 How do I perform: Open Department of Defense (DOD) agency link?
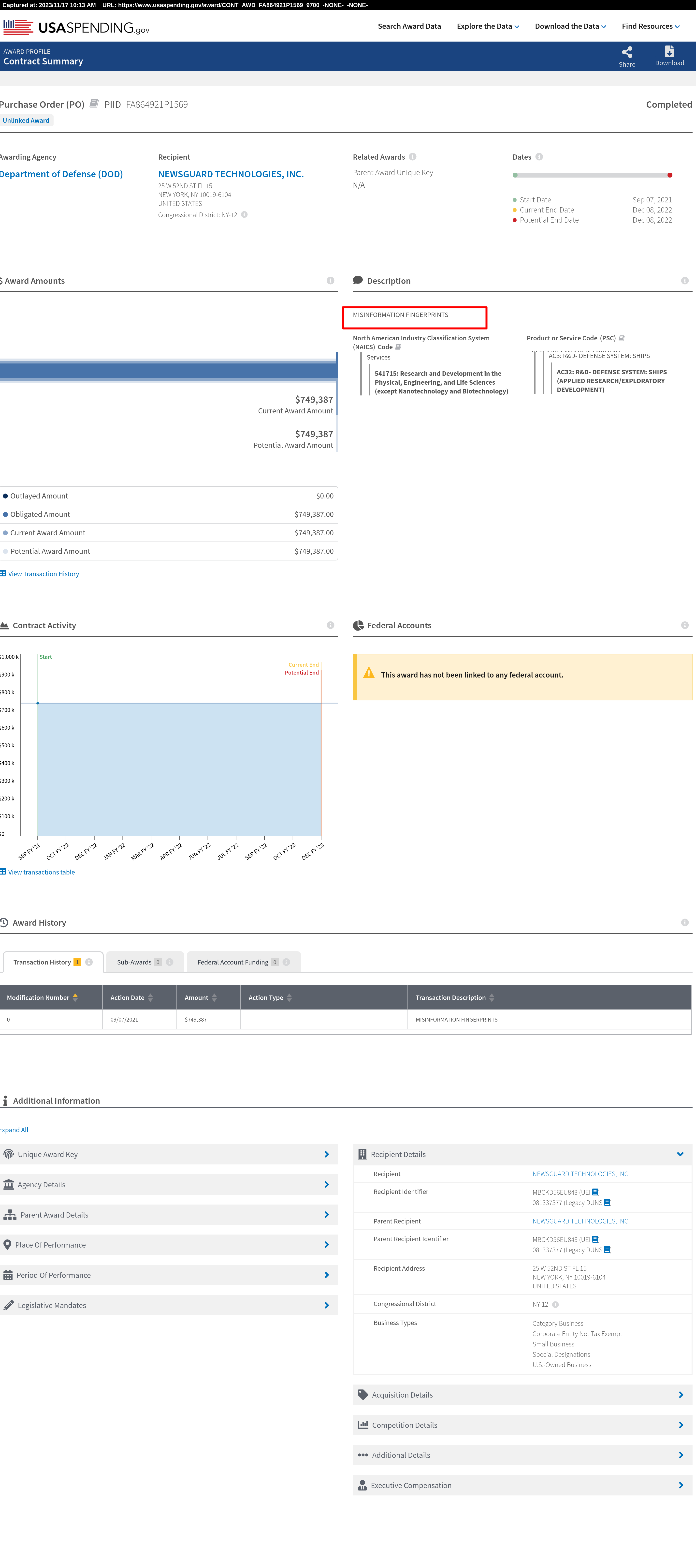pyautogui.click(x=61, y=174)
